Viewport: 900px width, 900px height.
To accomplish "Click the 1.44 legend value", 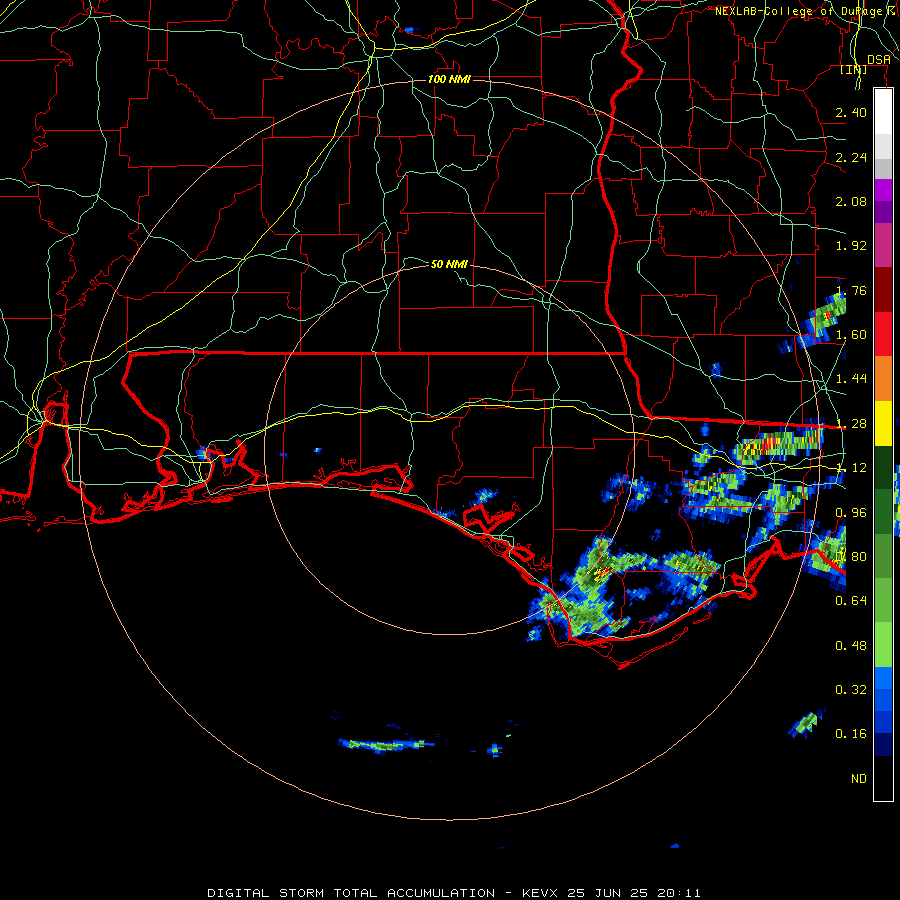I will [x=851, y=379].
